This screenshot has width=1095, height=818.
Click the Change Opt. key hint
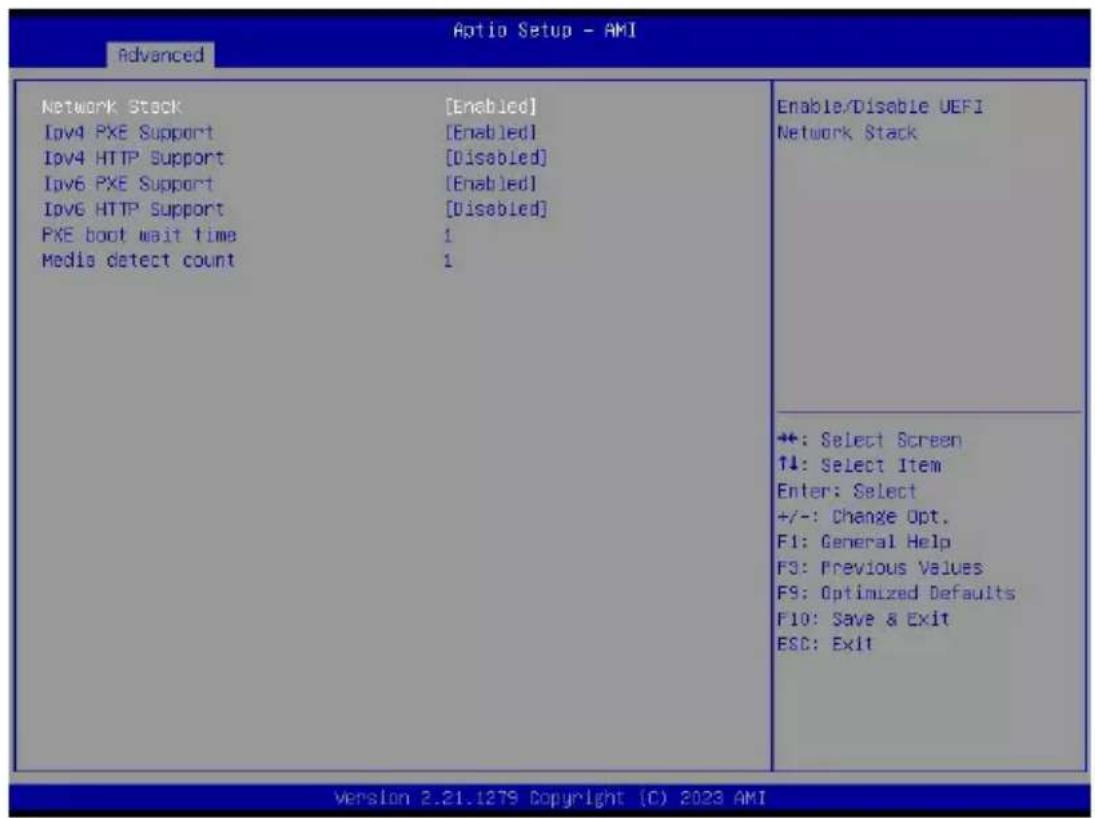[x=863, y=518]
